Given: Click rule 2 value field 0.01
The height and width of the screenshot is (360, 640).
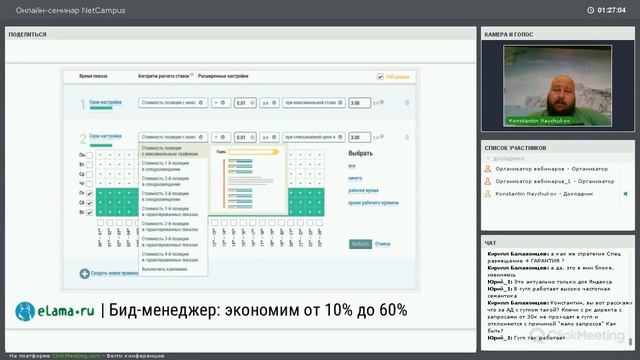Looking at the screenshot, I should pyautogui.click(x=245, y=137).
